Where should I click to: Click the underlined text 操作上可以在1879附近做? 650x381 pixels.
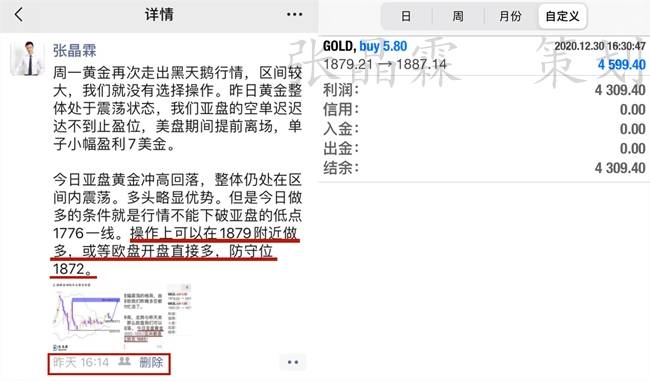click(x=214, y=233)
